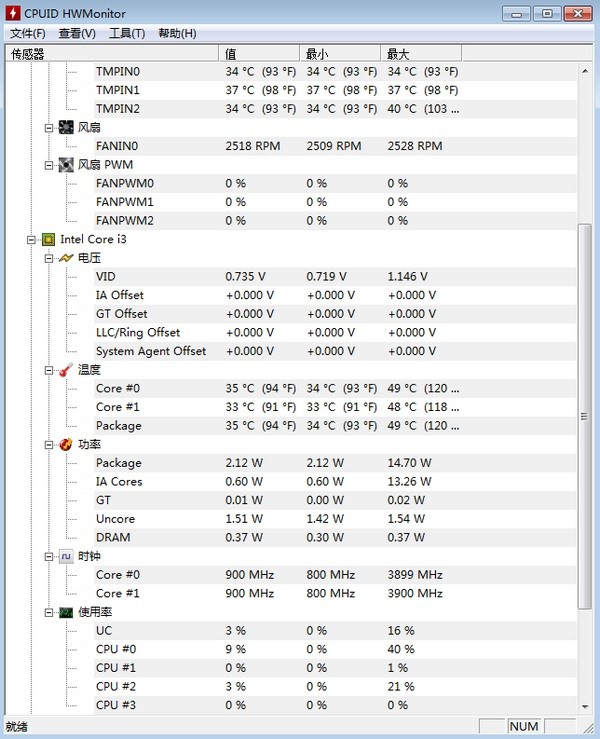Click the 电压 voltage icon

[66, 258]
